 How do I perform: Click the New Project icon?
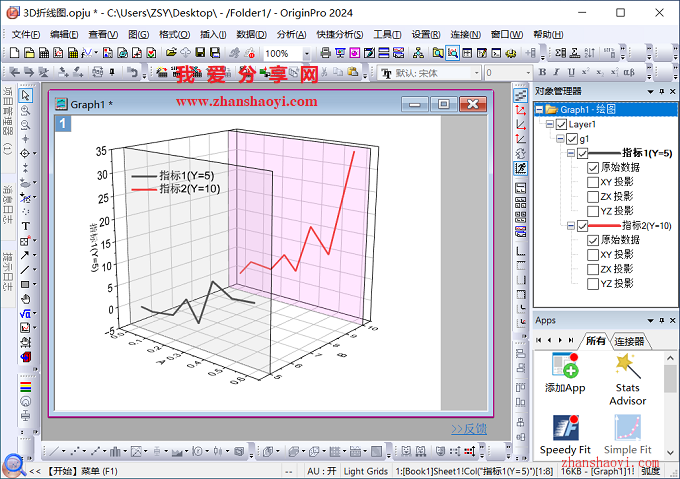pyautogui.click(x=14, y=53)
